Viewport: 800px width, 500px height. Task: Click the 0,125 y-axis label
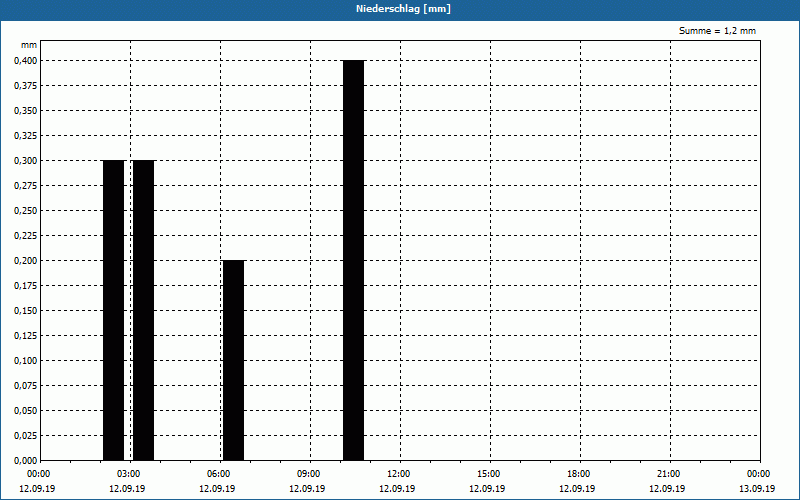click(x=26, y=336)
